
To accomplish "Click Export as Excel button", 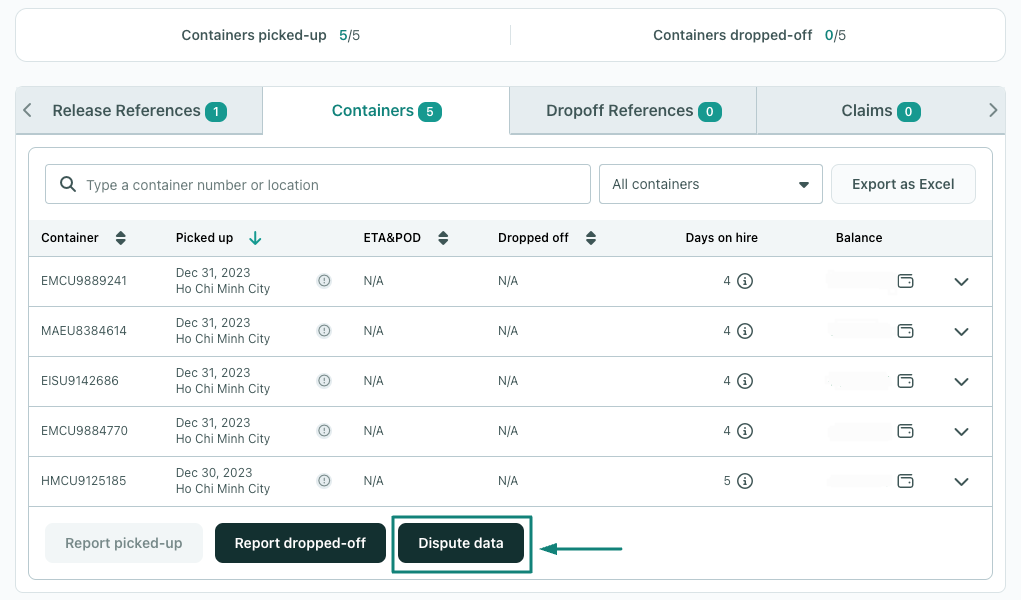I will pos(903,184).
